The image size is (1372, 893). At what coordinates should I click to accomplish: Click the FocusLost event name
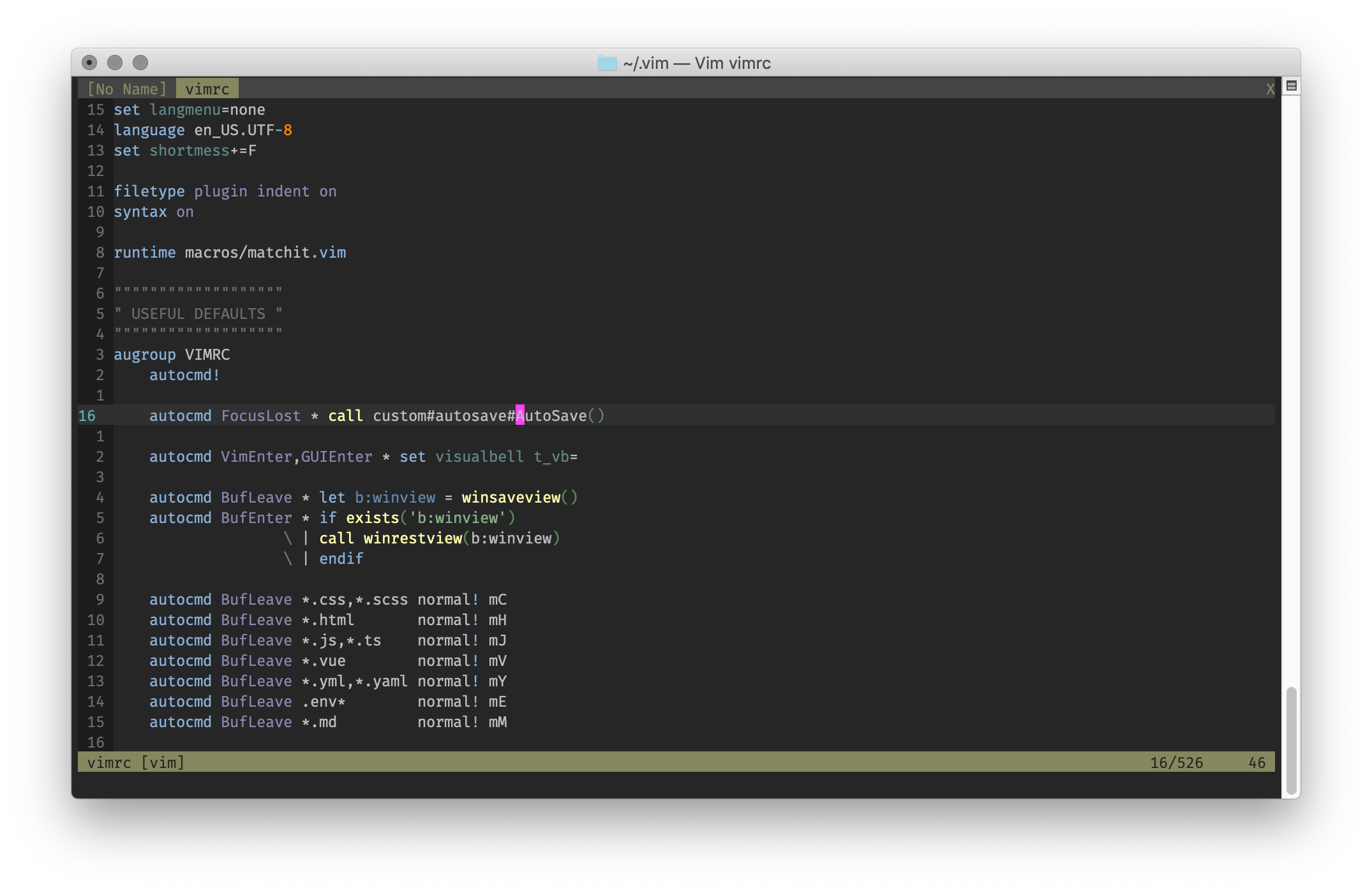[x=260, y=416]
